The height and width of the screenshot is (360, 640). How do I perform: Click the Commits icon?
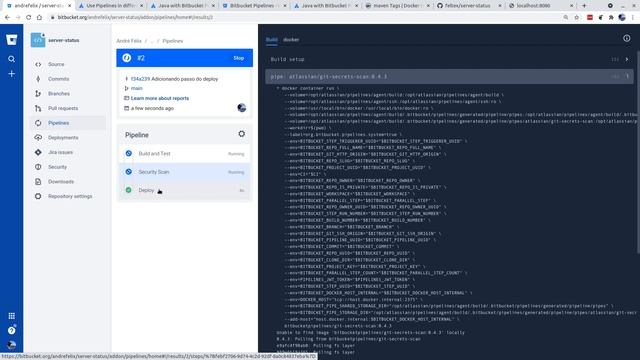click(38, 79)
